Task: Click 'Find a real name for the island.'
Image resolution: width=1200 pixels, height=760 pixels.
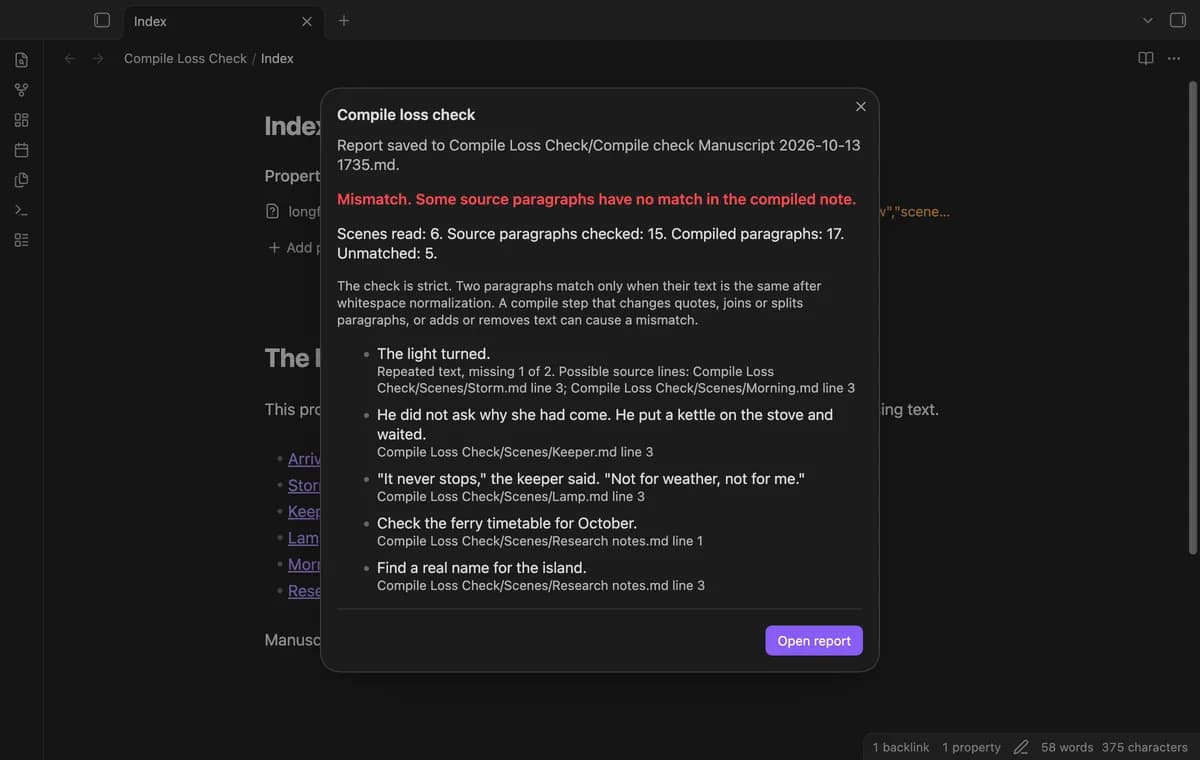Action: coord(482,568)
